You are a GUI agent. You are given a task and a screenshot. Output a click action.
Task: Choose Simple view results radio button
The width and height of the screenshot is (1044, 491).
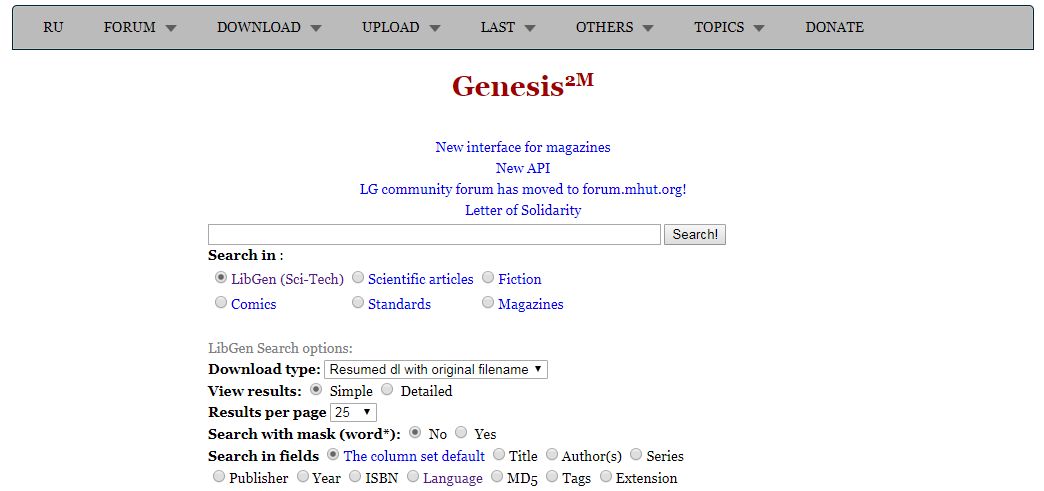click(x=316, y=389)
